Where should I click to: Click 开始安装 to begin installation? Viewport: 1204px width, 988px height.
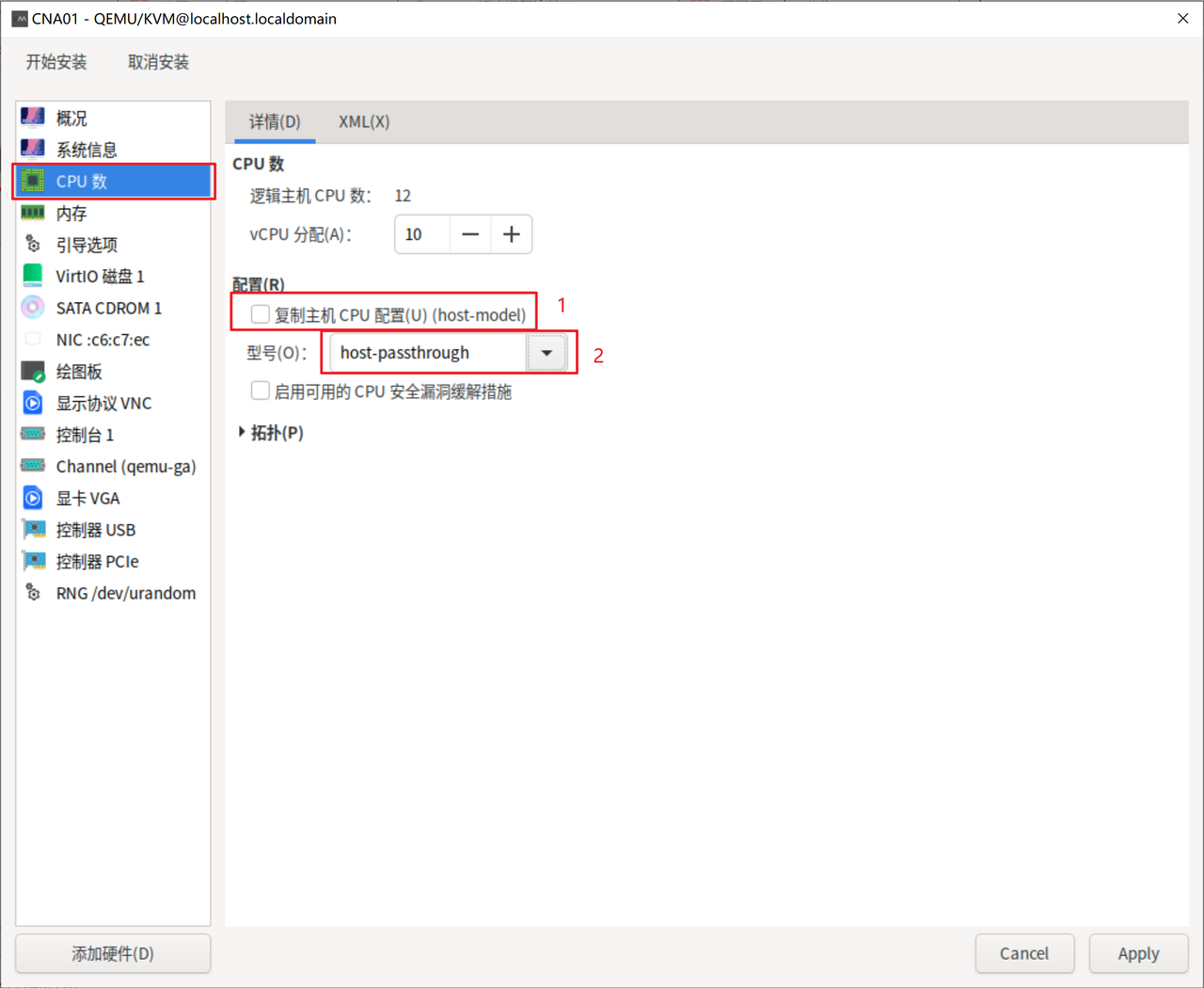click(x=56, y=62)
